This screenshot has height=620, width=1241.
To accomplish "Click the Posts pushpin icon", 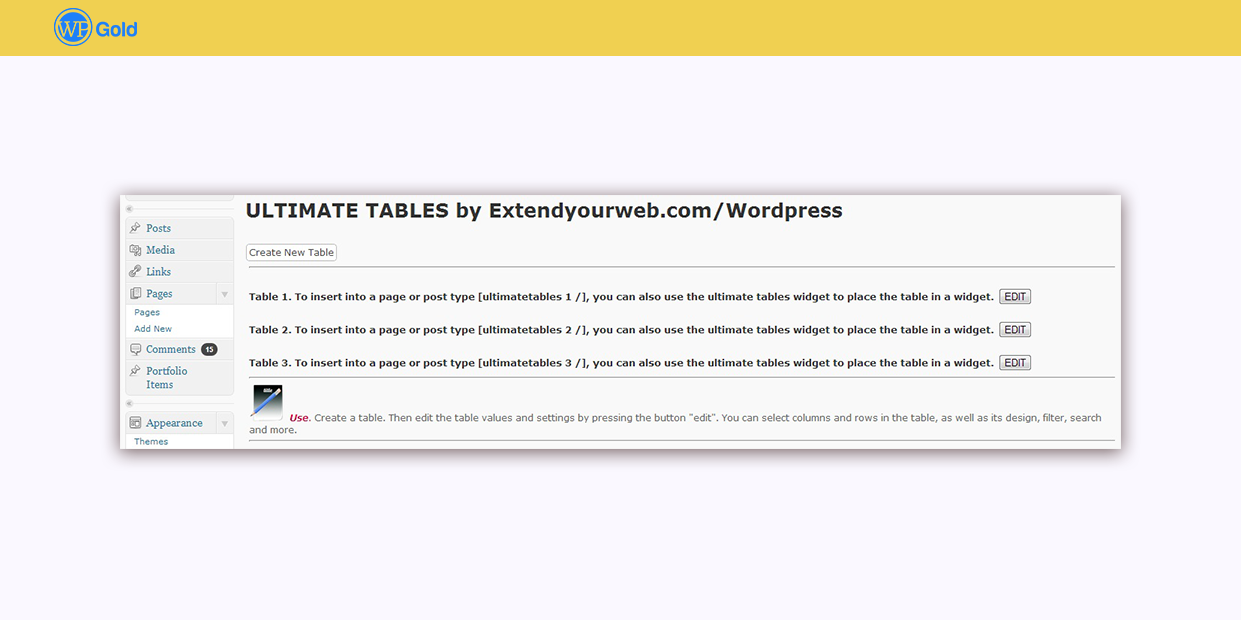I will [135, 228].
